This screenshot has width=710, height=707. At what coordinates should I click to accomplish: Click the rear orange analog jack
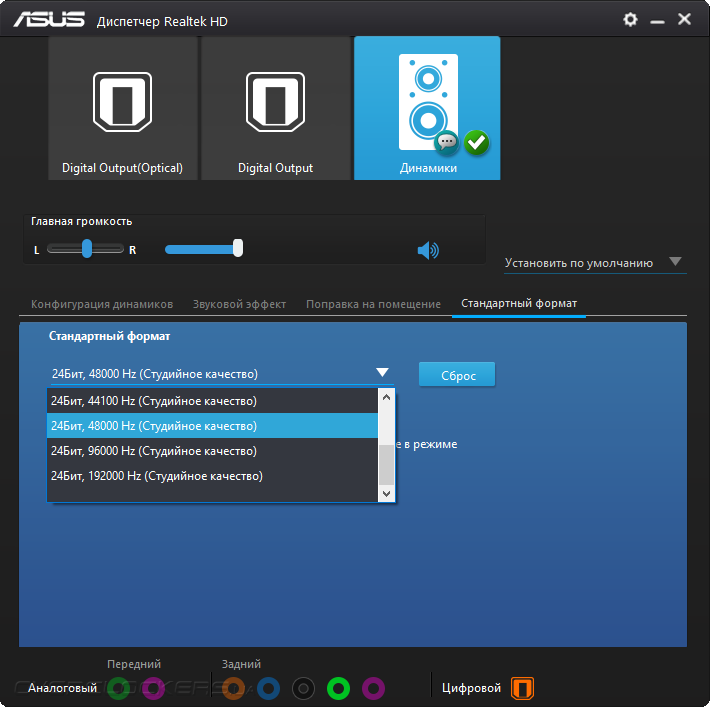click(x=233, y=688)
